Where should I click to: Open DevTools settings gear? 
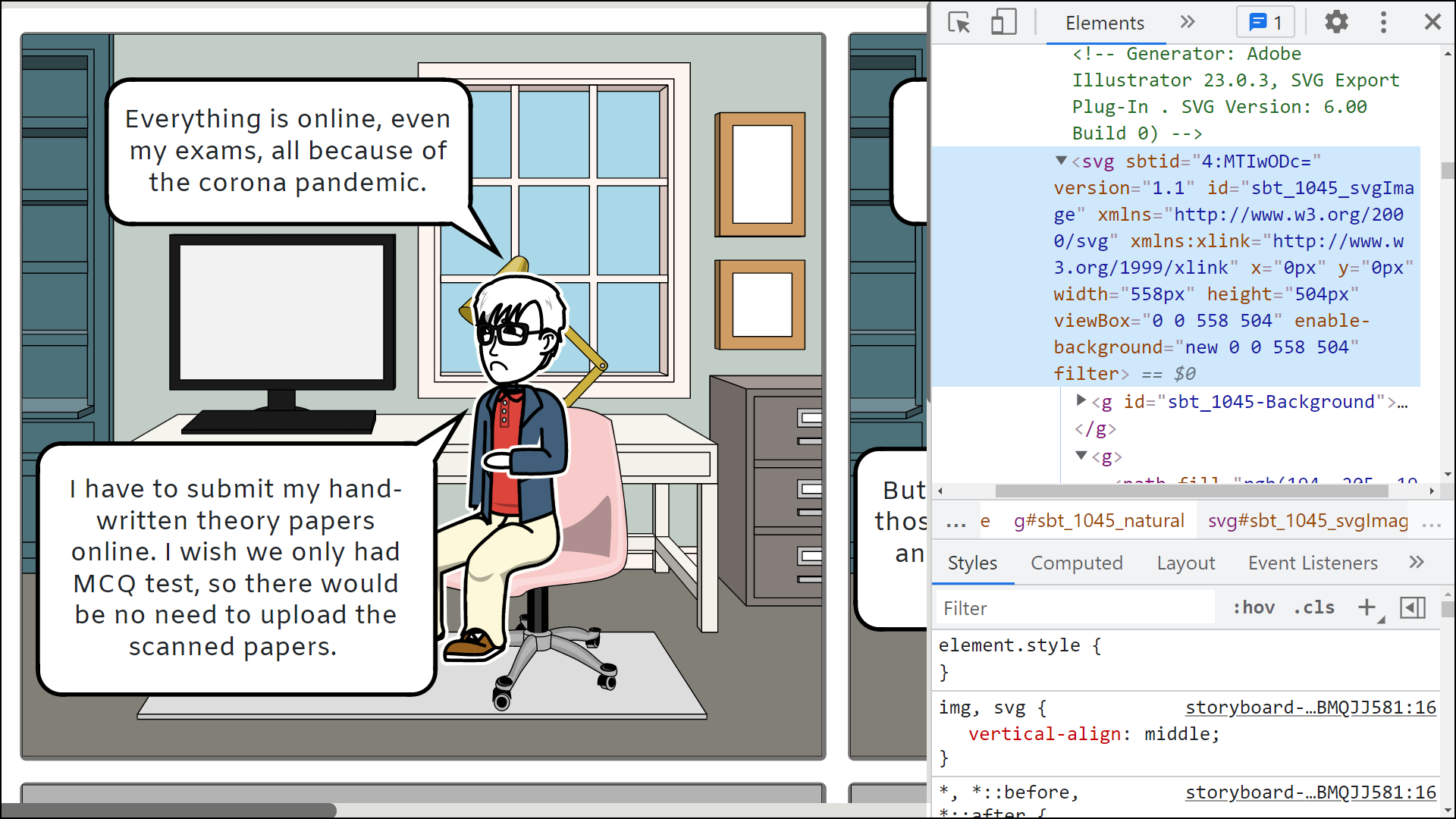tap(1336, 22)
